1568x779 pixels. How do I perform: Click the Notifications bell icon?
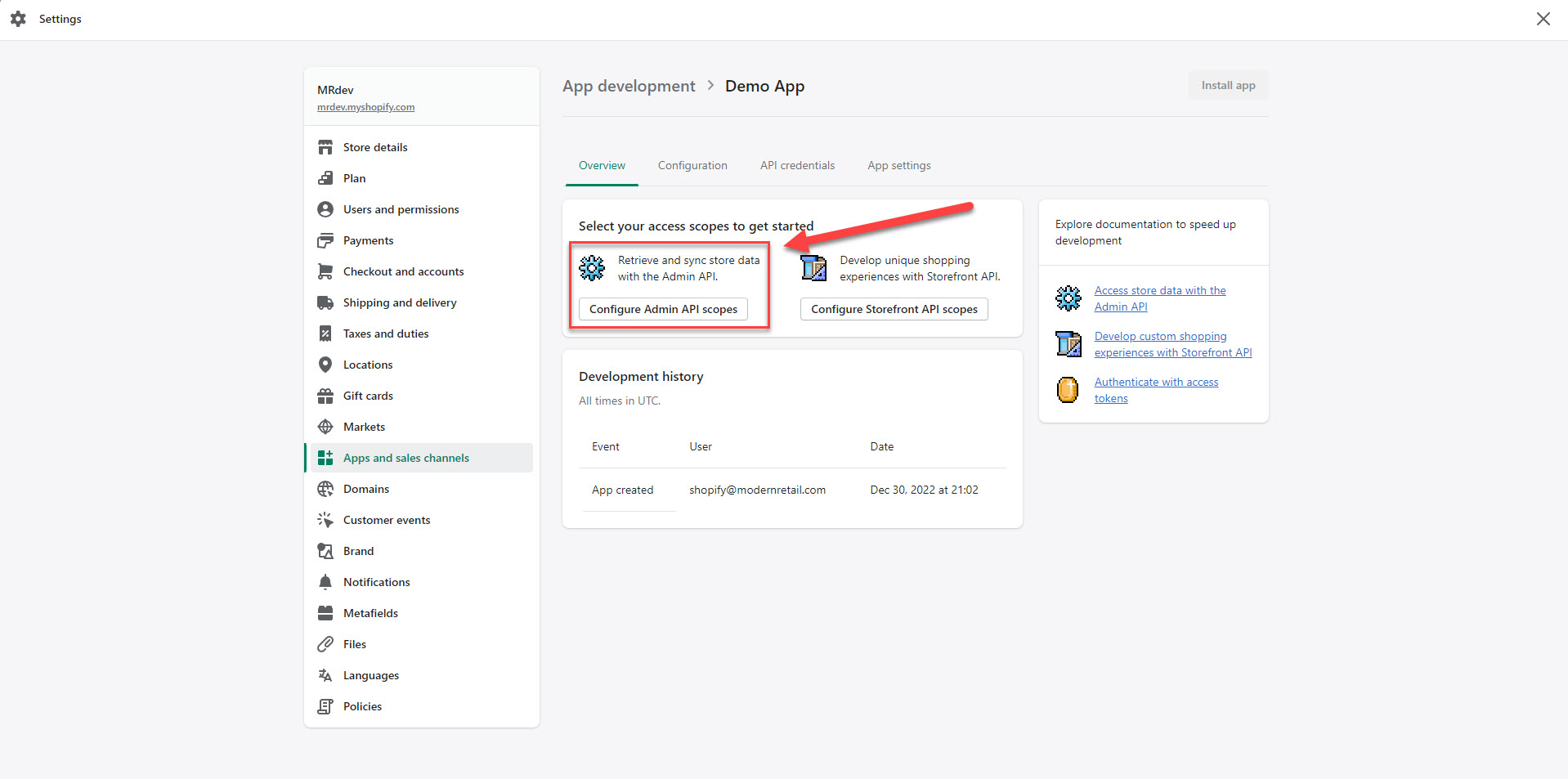(x=325, y=582)
